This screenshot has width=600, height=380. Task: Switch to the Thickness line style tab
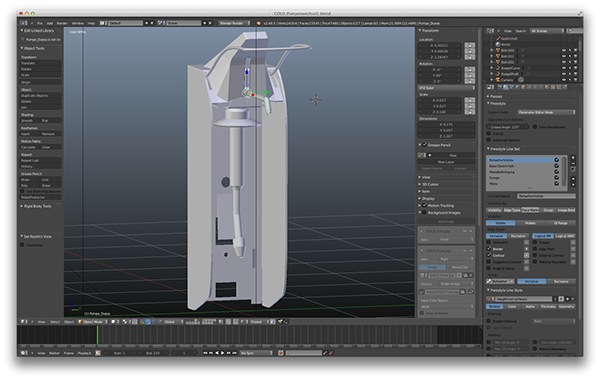coord(548,307)
